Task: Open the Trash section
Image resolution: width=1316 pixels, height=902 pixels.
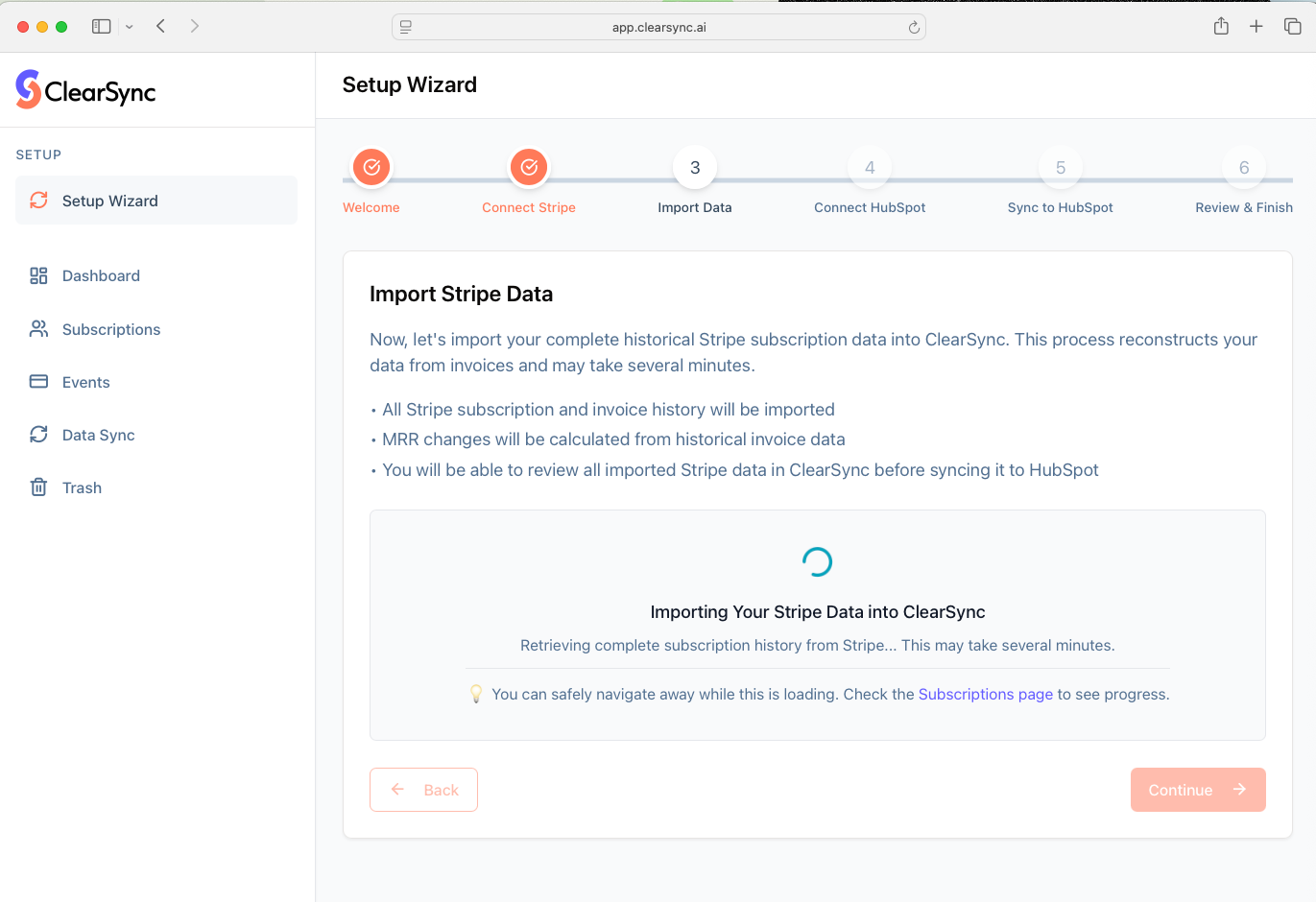Action: (x=82, y=487)
